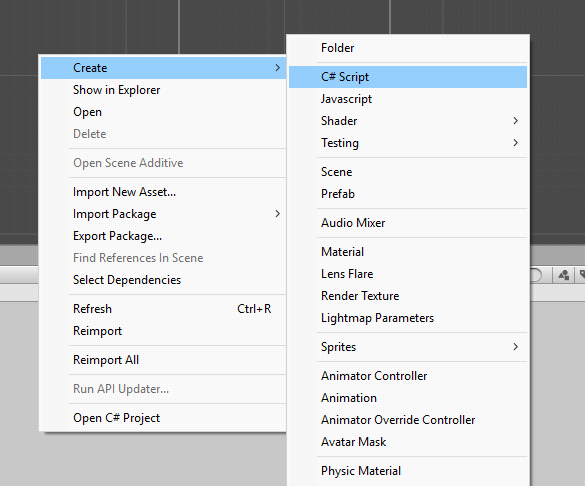Expand the Testing submenu arrow
The width and height of the screenshot is (585, 486).
coord(516,143)
